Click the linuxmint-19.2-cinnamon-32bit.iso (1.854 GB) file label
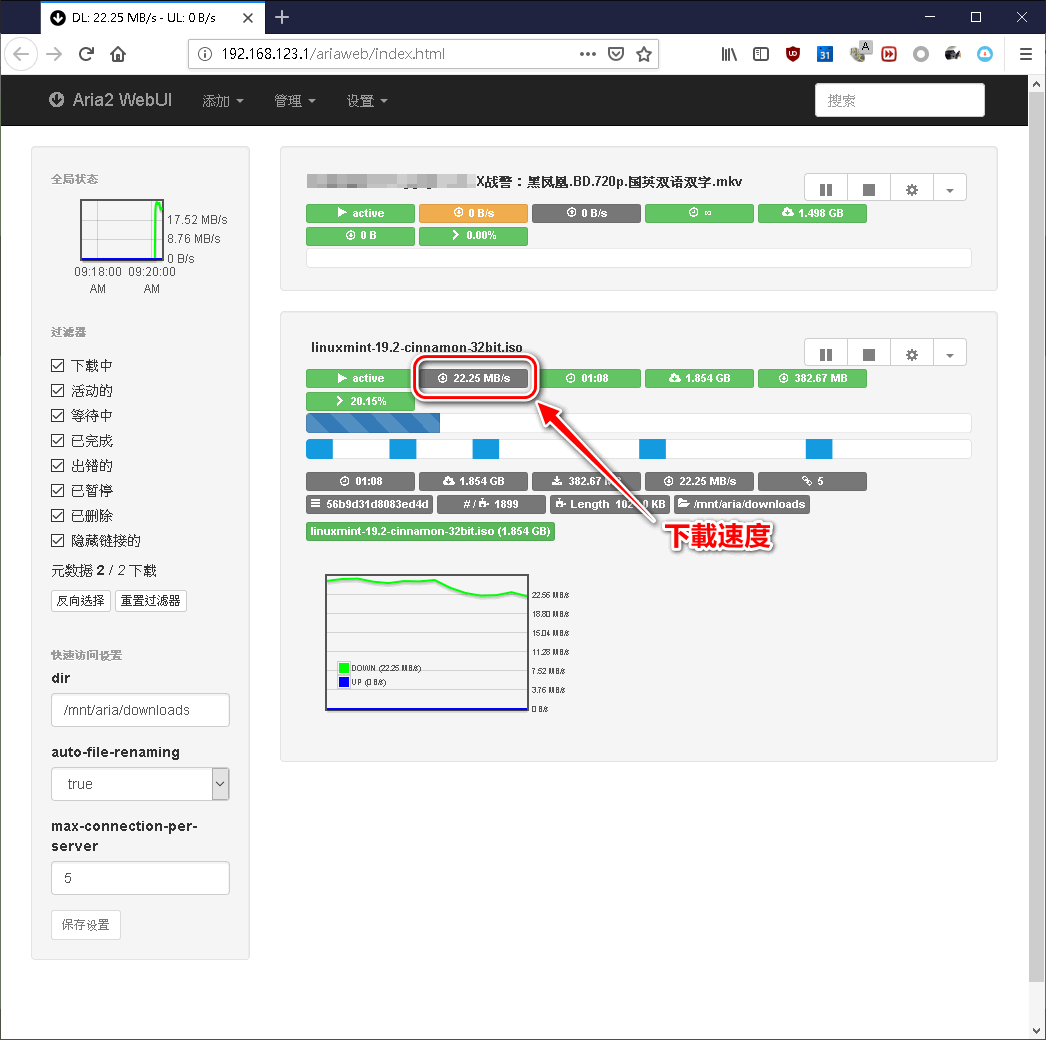Viewport: 1046px width, 1040px height. [430, 532]
